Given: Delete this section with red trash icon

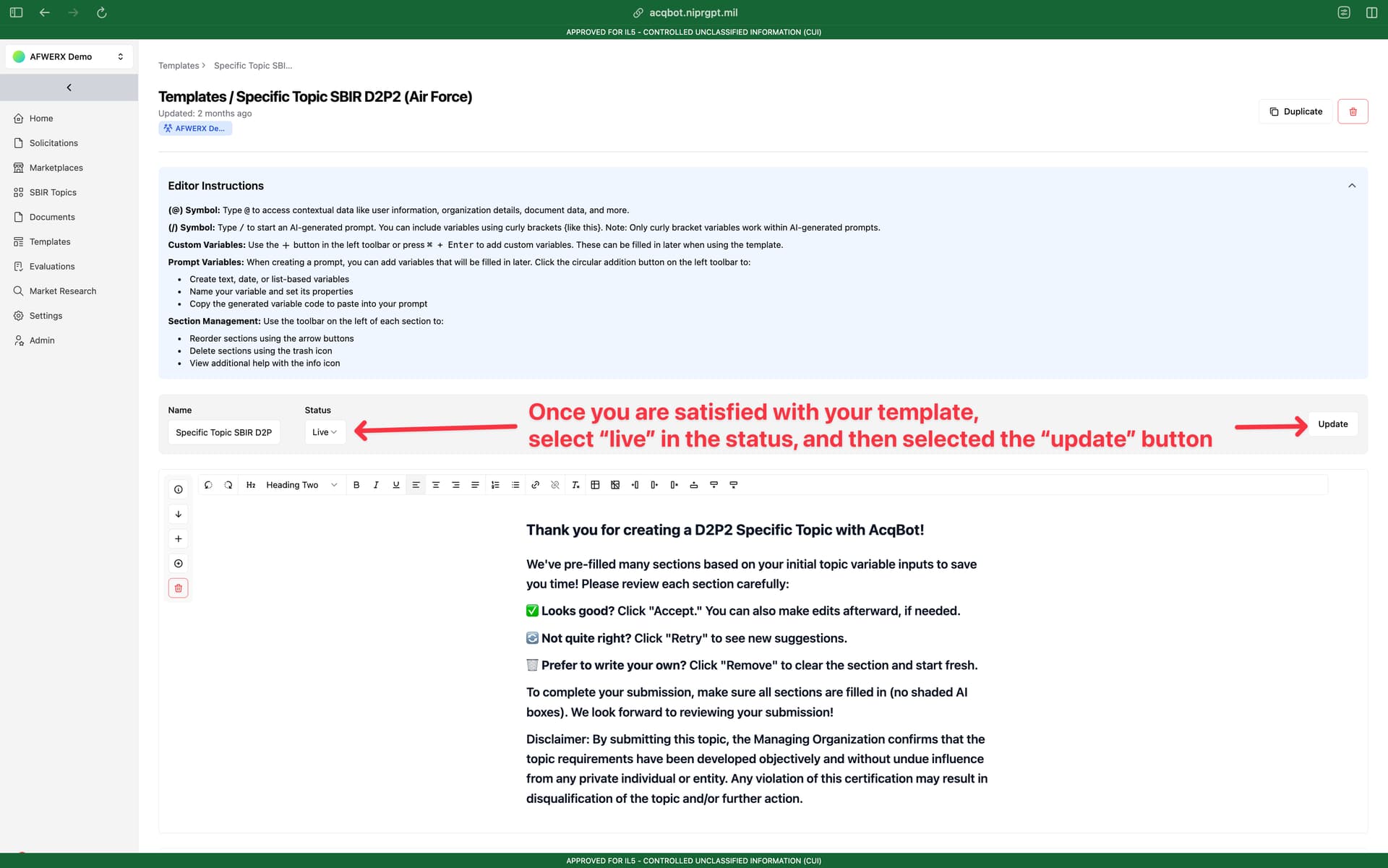Looking at the screenshot, I should [179, 588].
